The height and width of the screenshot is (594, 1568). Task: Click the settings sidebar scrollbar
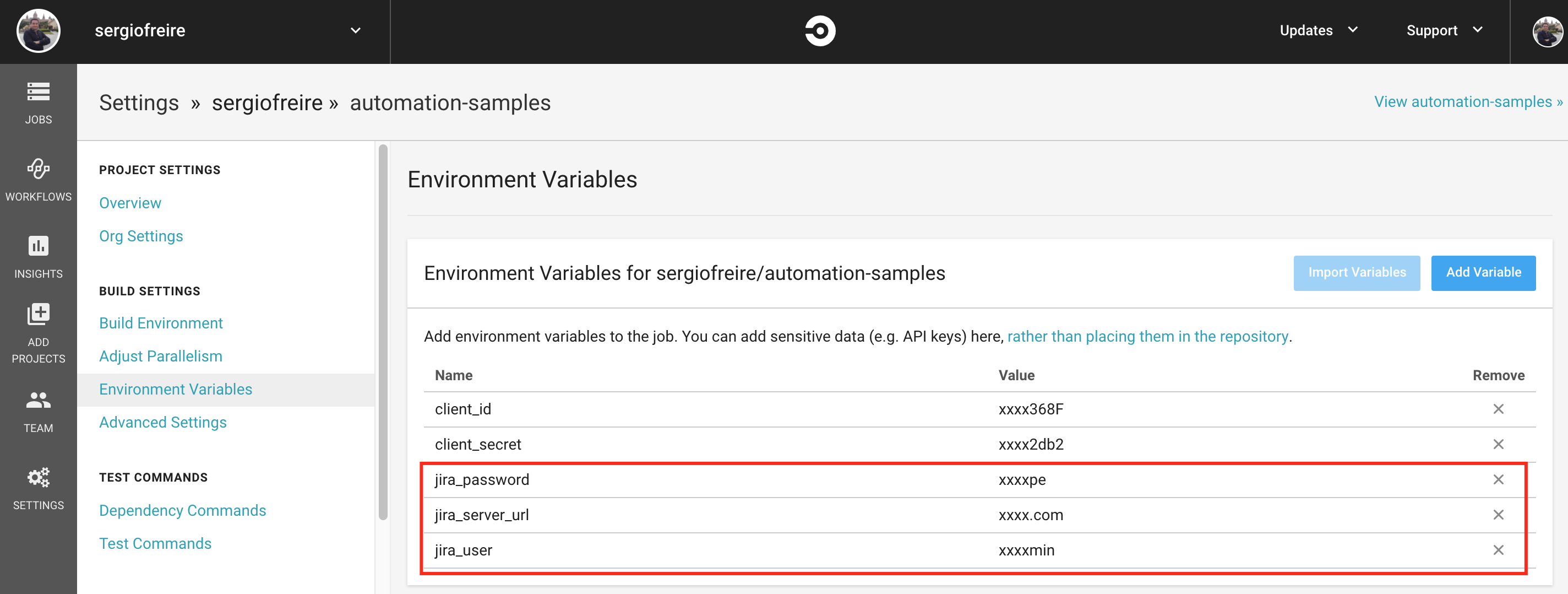pyautogui.click(x=383, y=332)
